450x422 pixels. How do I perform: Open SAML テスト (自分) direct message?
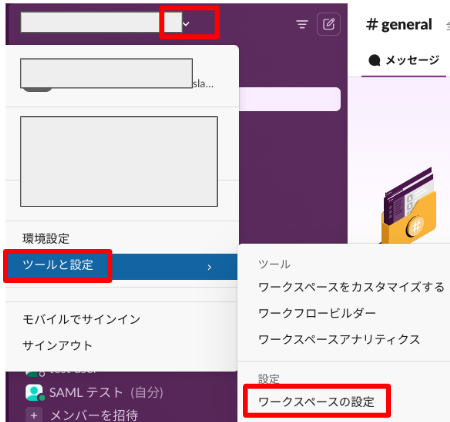click(x=106, y=393)
